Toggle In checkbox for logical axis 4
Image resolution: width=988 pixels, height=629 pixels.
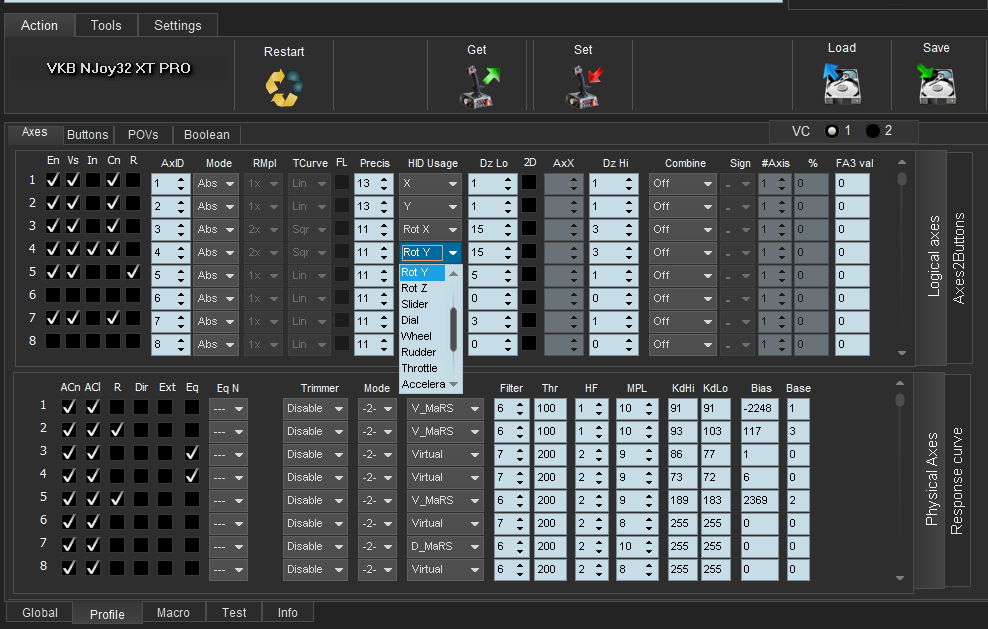[x=93, y=249]
